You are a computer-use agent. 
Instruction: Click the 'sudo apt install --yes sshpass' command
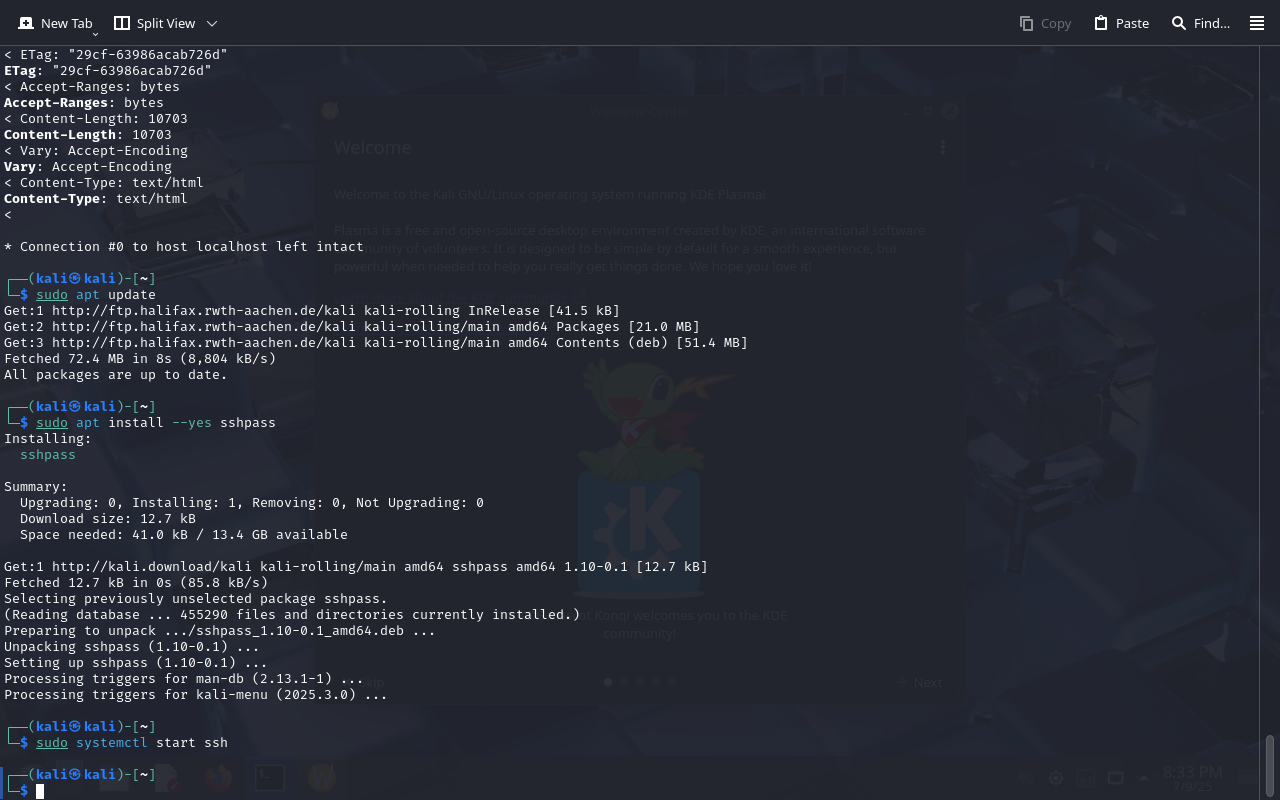coord(156,423)
